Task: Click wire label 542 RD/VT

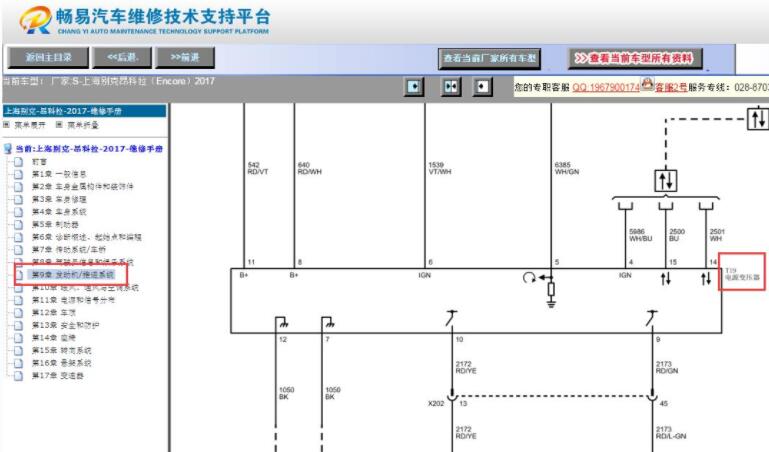Action: pyautogui.click(x=257, y=168)
